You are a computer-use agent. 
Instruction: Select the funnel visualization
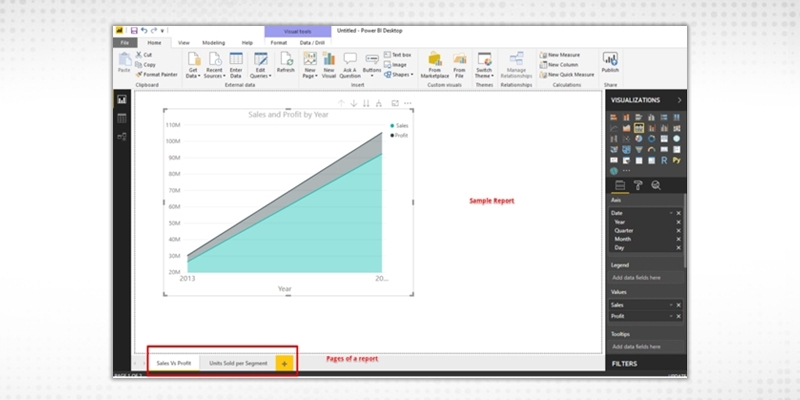point(639,149)
